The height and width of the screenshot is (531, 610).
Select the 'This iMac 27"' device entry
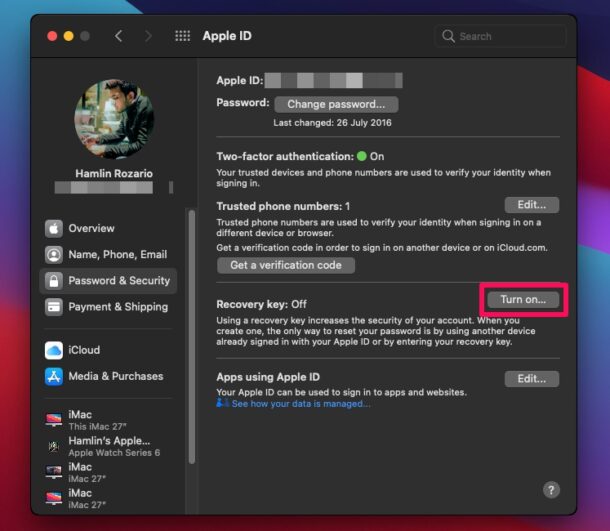[108, 420]
